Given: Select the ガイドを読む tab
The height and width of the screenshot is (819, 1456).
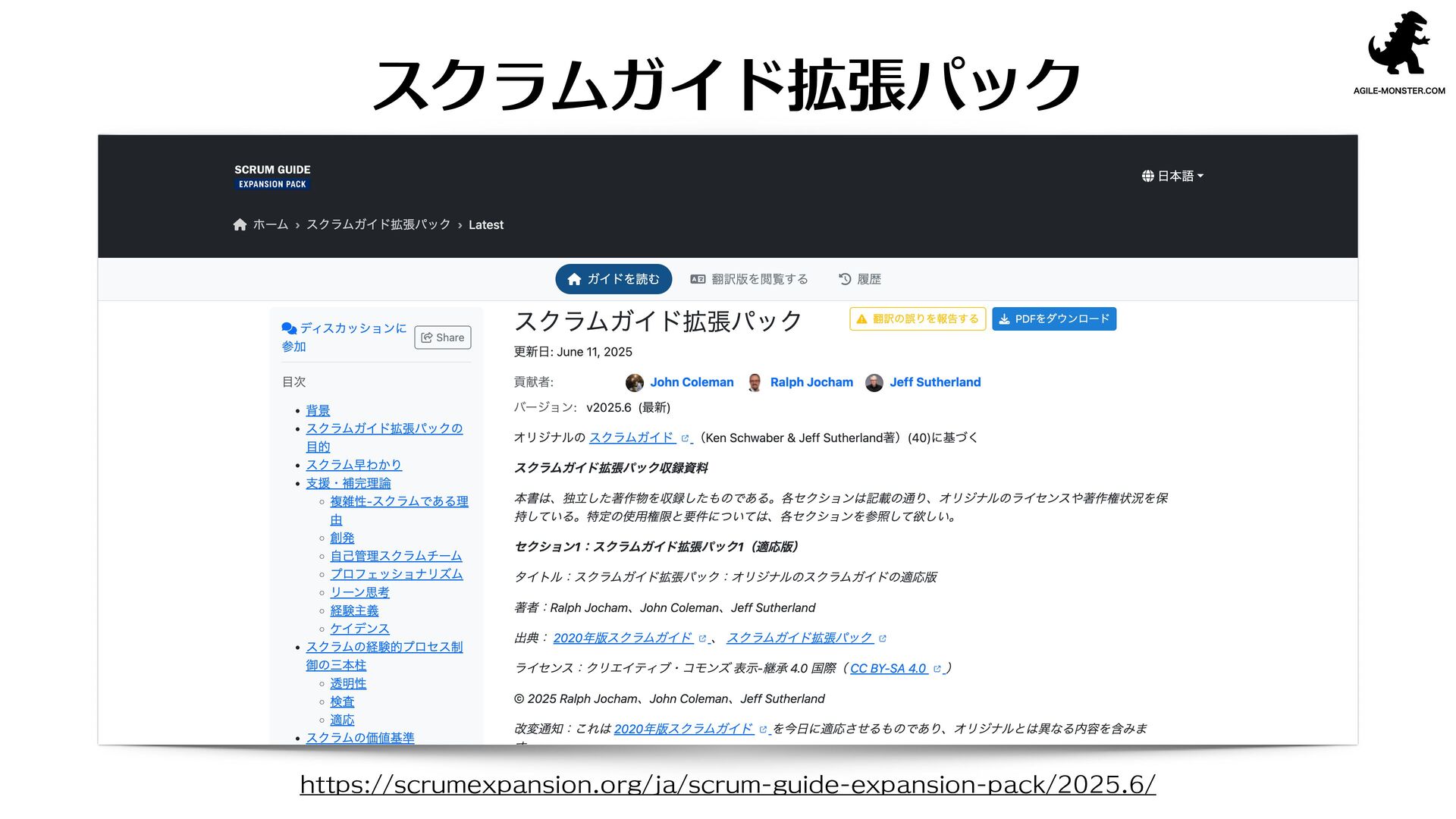Looking at the screenshot, I should (613, 279).
